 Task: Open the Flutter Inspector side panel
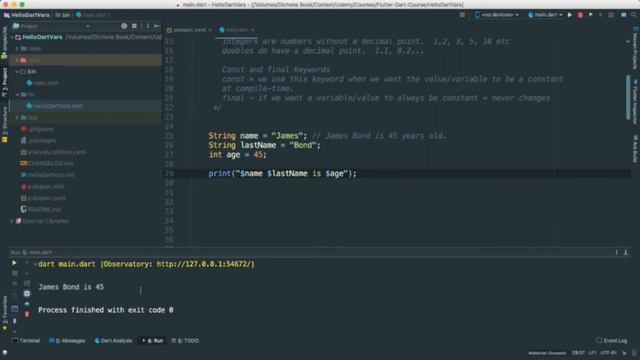pyautogui.click(x=635, y=101)
